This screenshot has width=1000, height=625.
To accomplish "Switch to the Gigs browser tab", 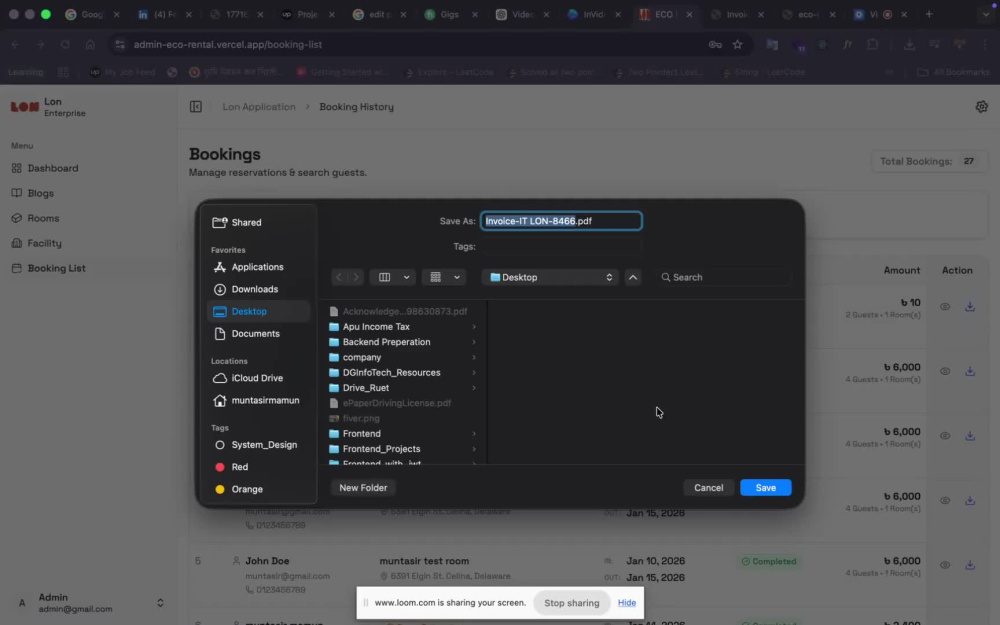I will [x=449, y=14].
